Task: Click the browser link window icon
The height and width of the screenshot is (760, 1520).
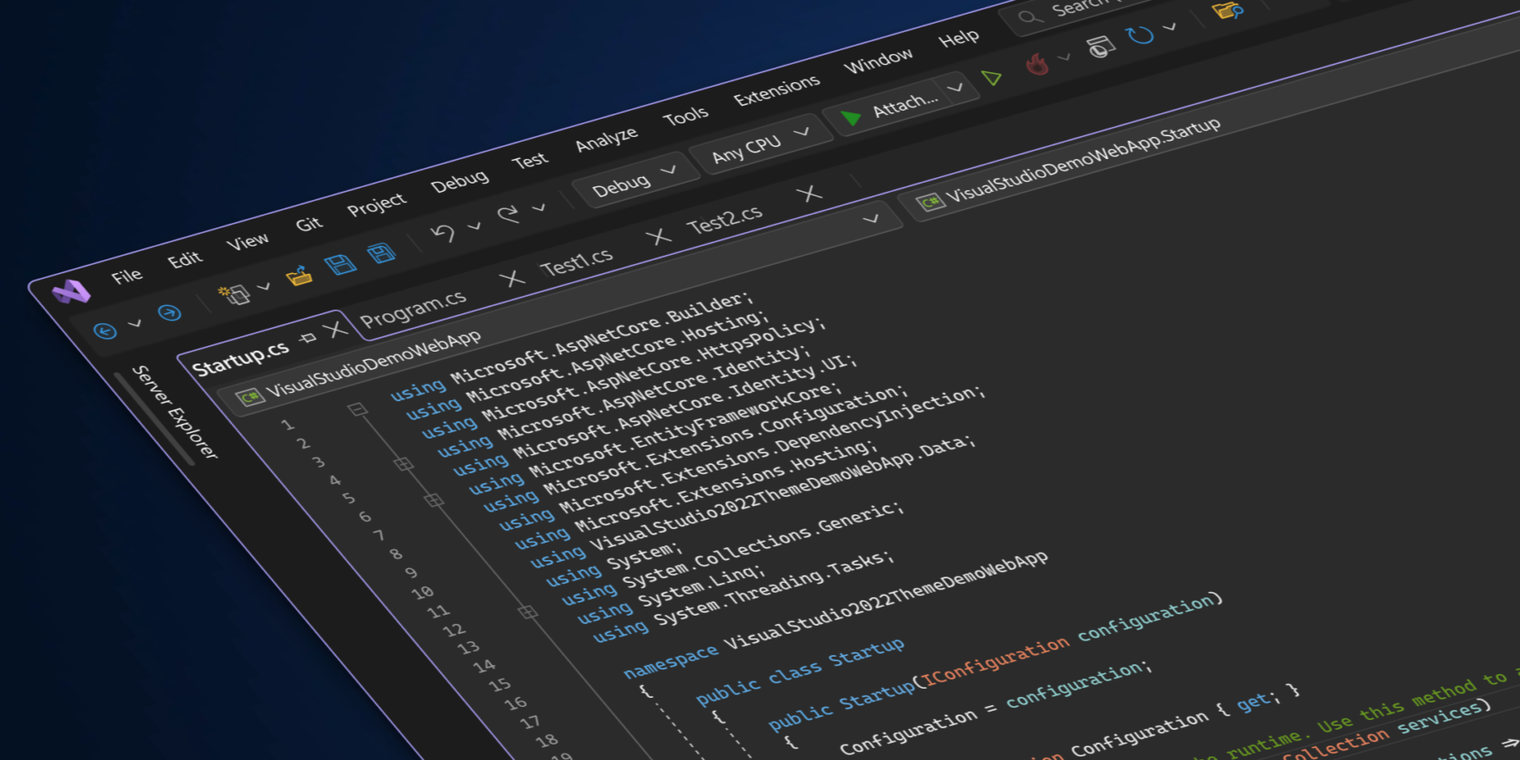Action: [1100, 46]
